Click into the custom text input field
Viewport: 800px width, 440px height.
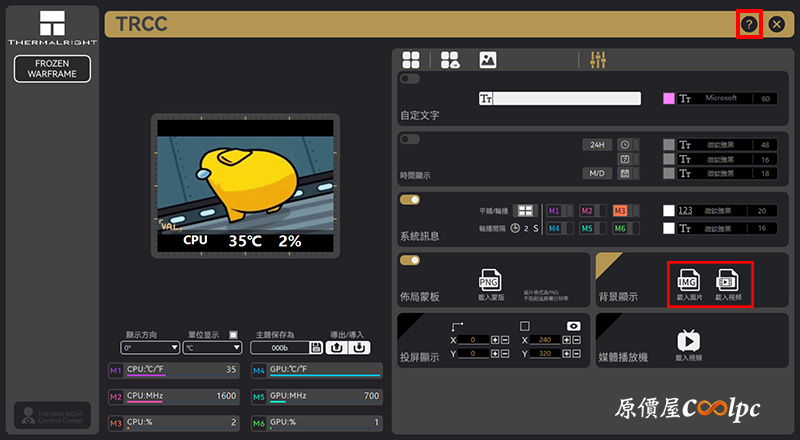click(x=560, y=99)
